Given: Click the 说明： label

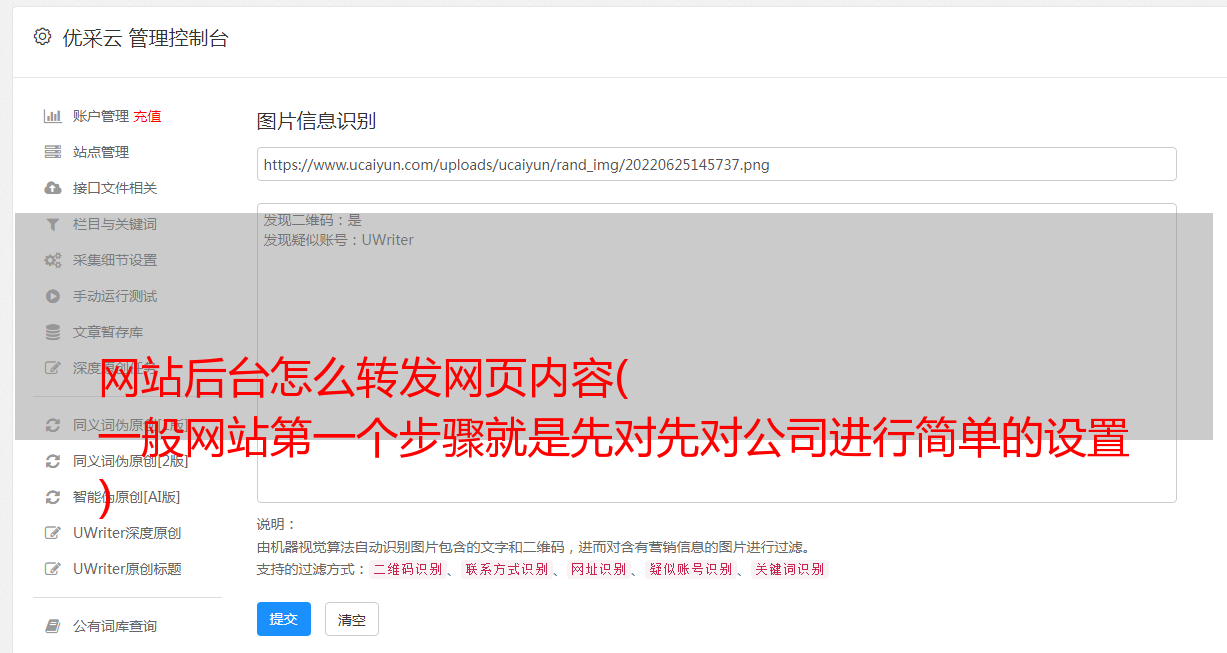Looking at the screenshot, I should 277,524.
